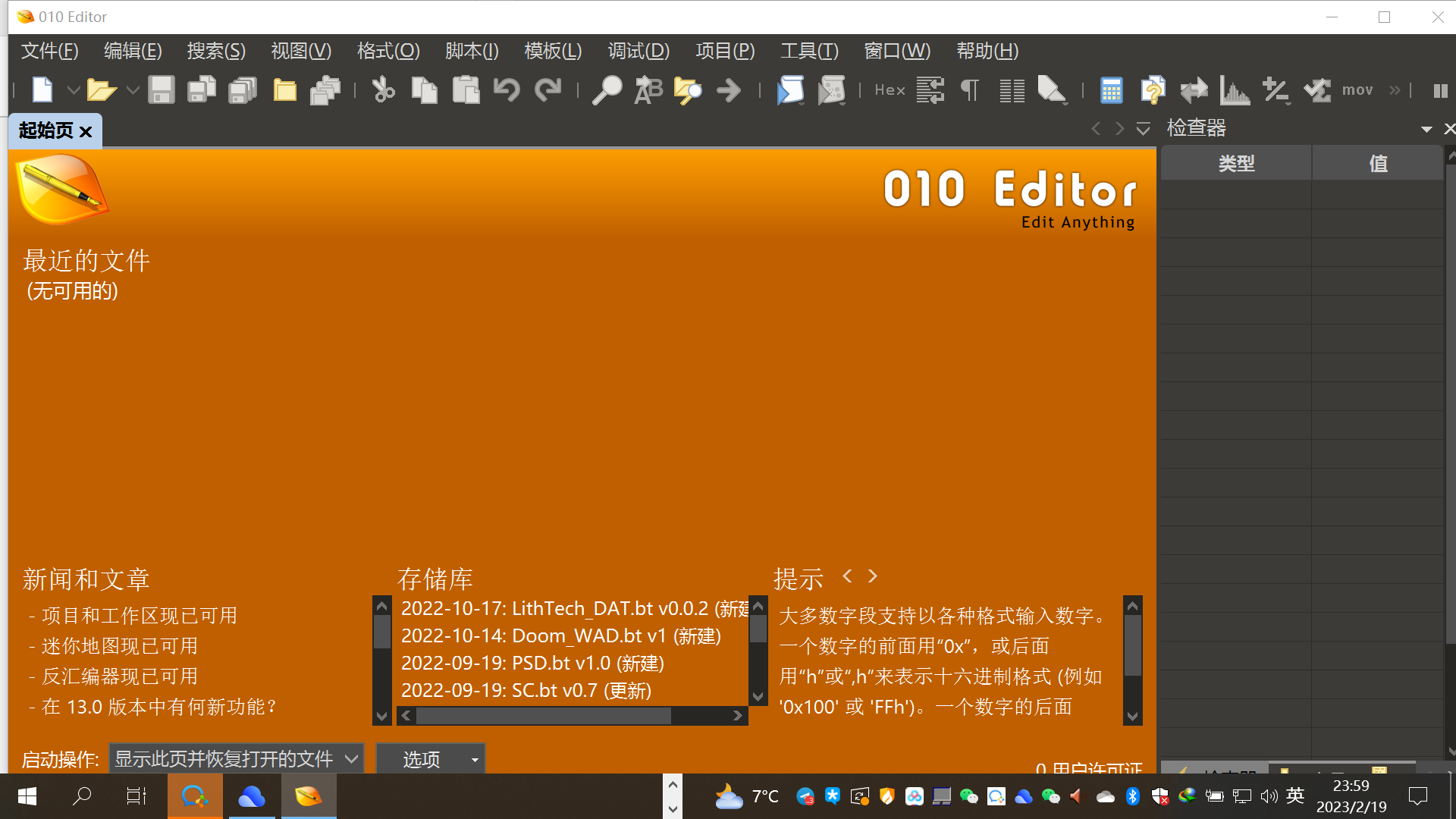
Task: Toggle the line wrap toolbar icon
Action: pos(930,90)
